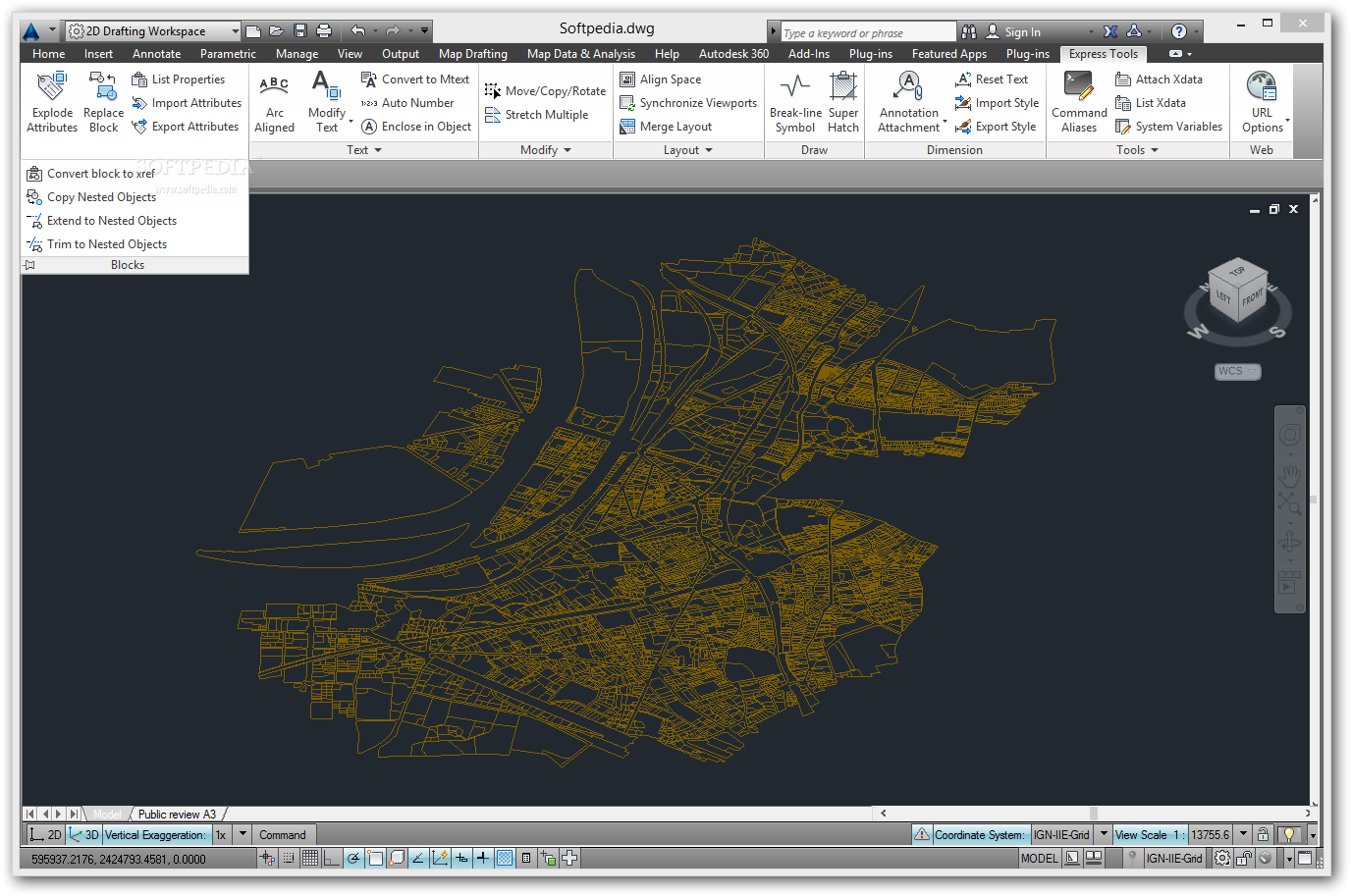This screenshot has width=1351, height=896.
Task: Select the Explode Attributes tool
Action: 52,102
